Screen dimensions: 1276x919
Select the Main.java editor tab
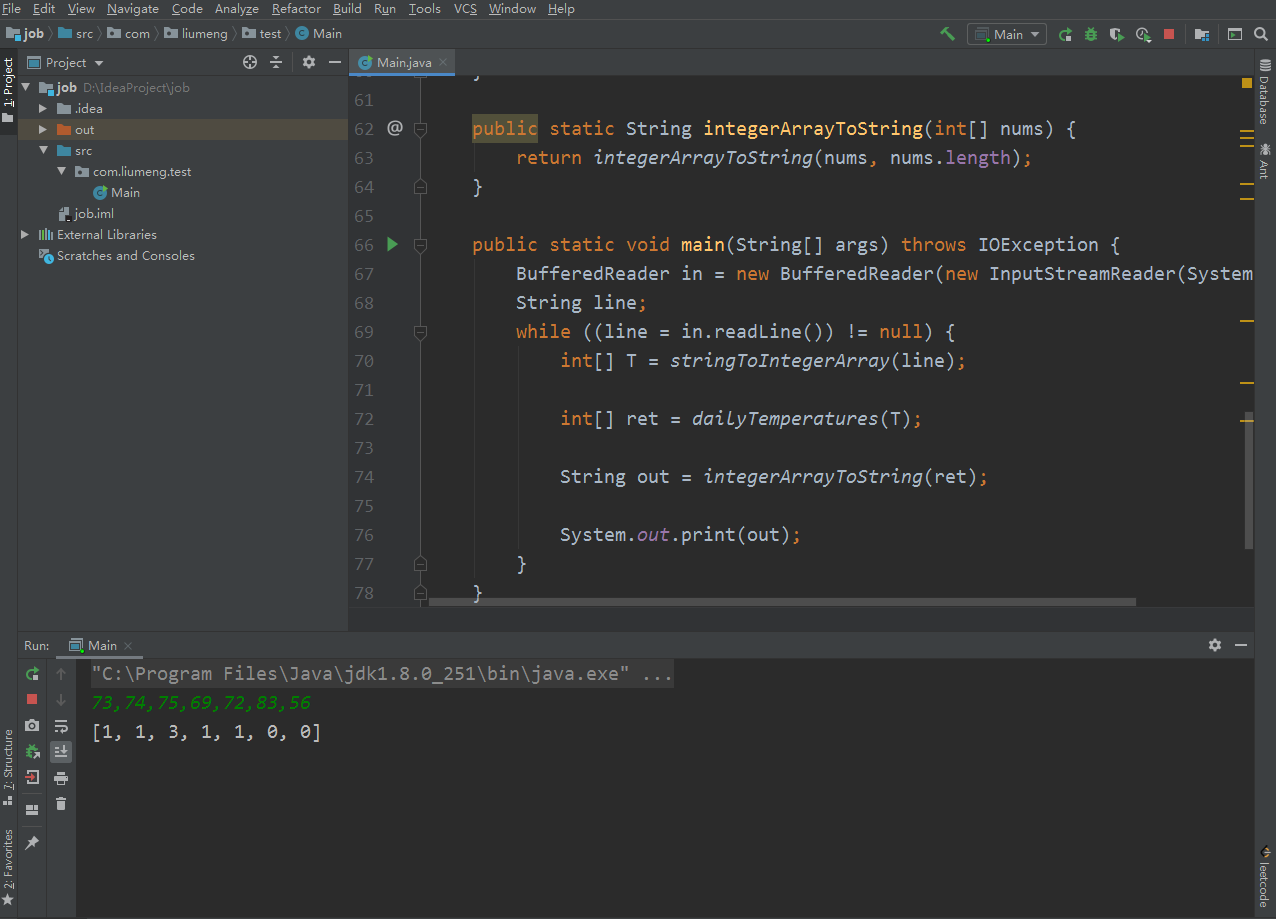pyautogui.click(x=403, y=63)
